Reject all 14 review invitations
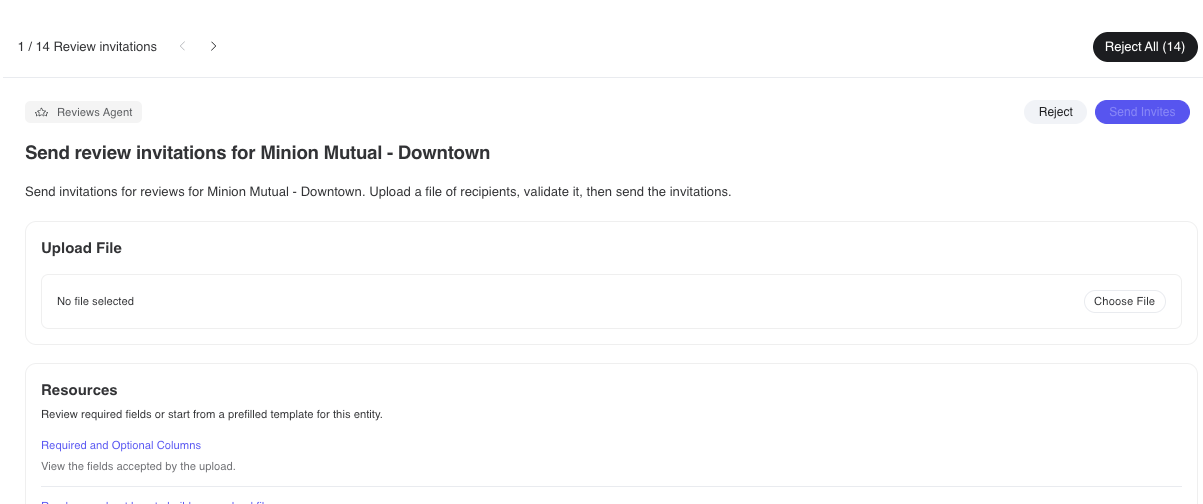This screenshot has width=1203, height=504. point(1145,47)
